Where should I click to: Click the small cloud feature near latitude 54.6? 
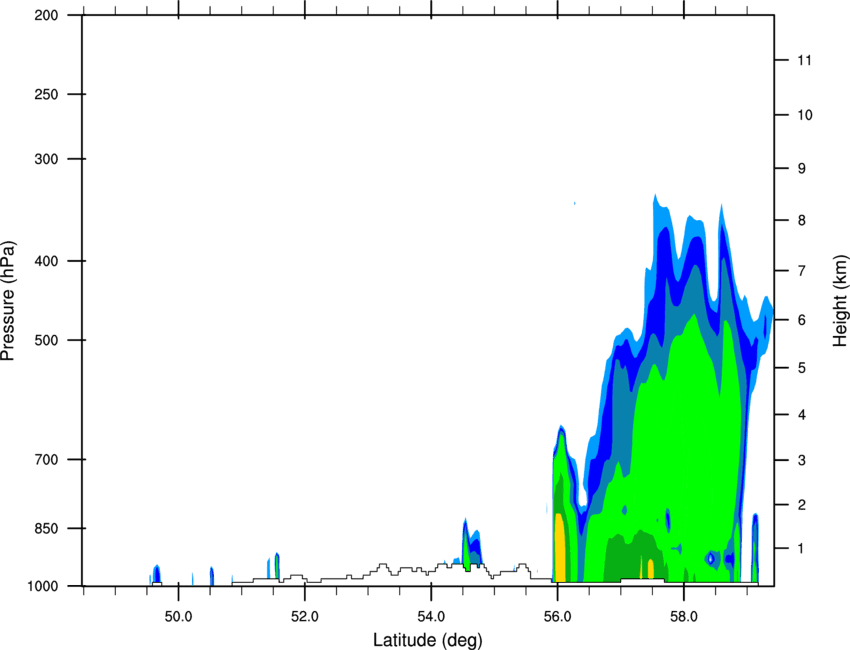471,544
